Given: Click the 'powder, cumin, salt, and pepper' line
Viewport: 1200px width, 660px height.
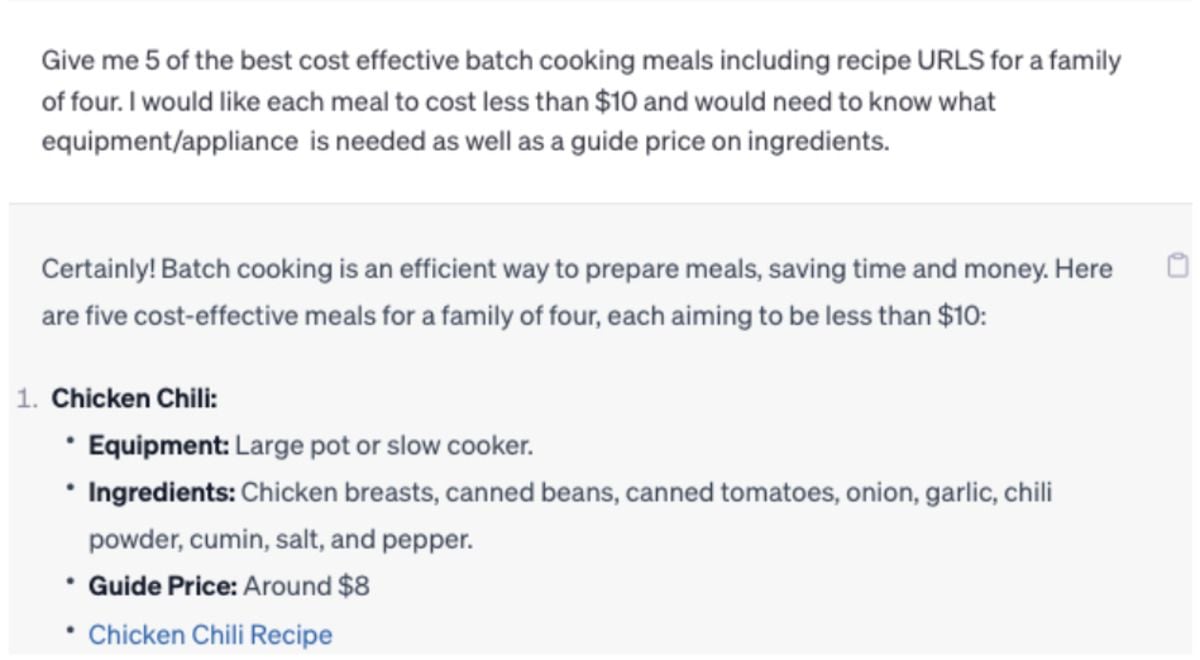Looking at the screenshot, I should pyautogui.click(x=281, y=541).
